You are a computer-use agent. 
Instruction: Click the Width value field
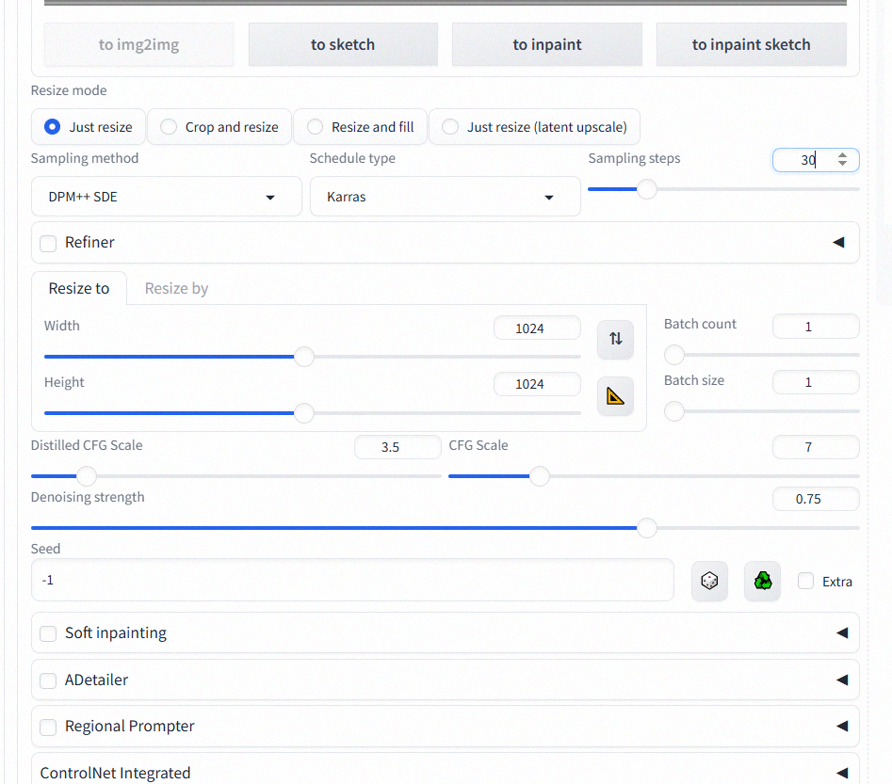[537, 328]
